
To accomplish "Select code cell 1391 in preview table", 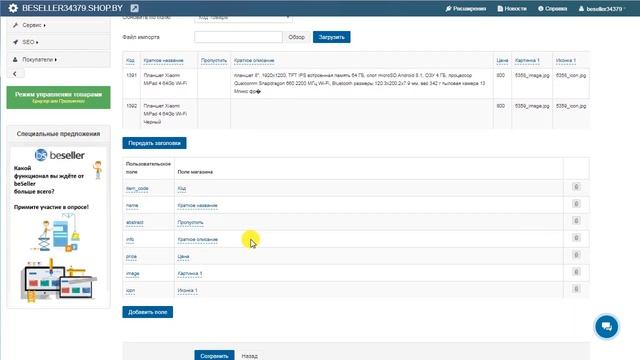I will pos(131,76).
